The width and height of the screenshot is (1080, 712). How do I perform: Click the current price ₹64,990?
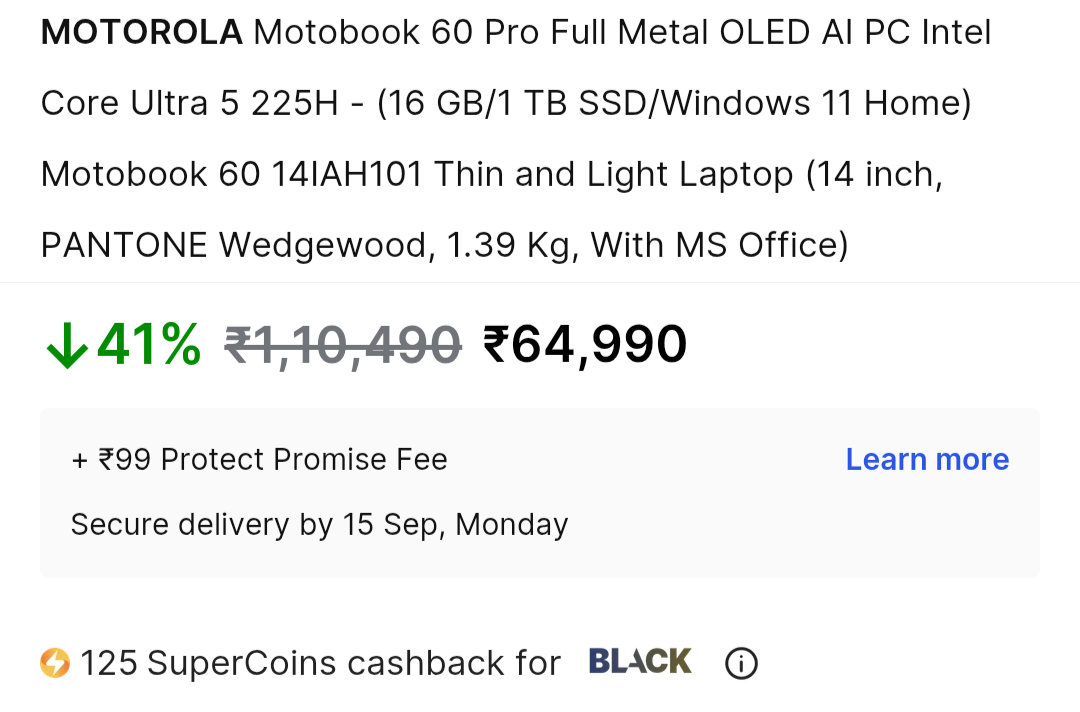pyautogui.click(x=585, y=344)
